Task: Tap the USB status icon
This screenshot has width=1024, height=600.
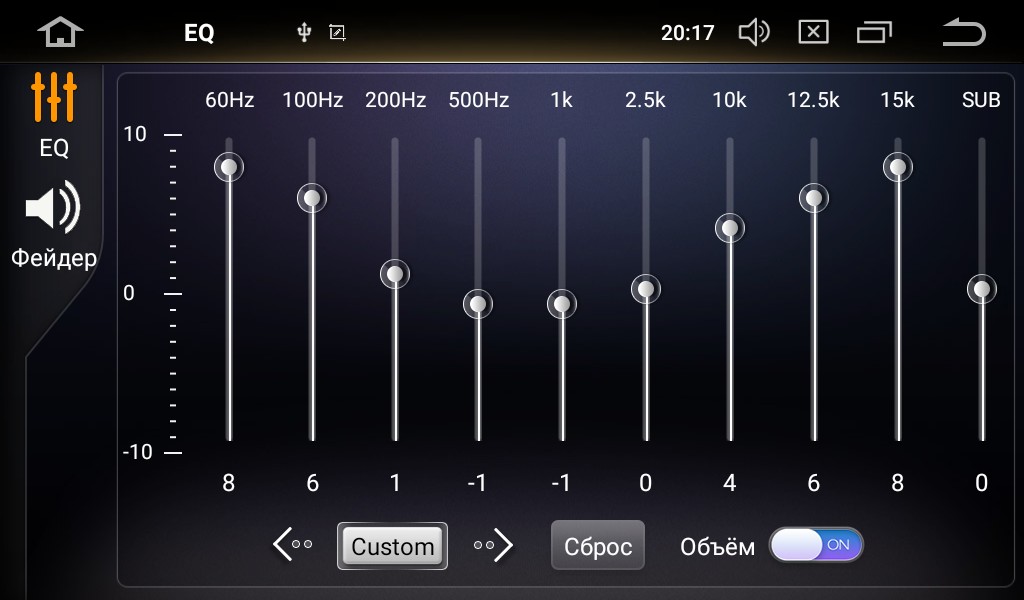Action: tap(304, 32)
